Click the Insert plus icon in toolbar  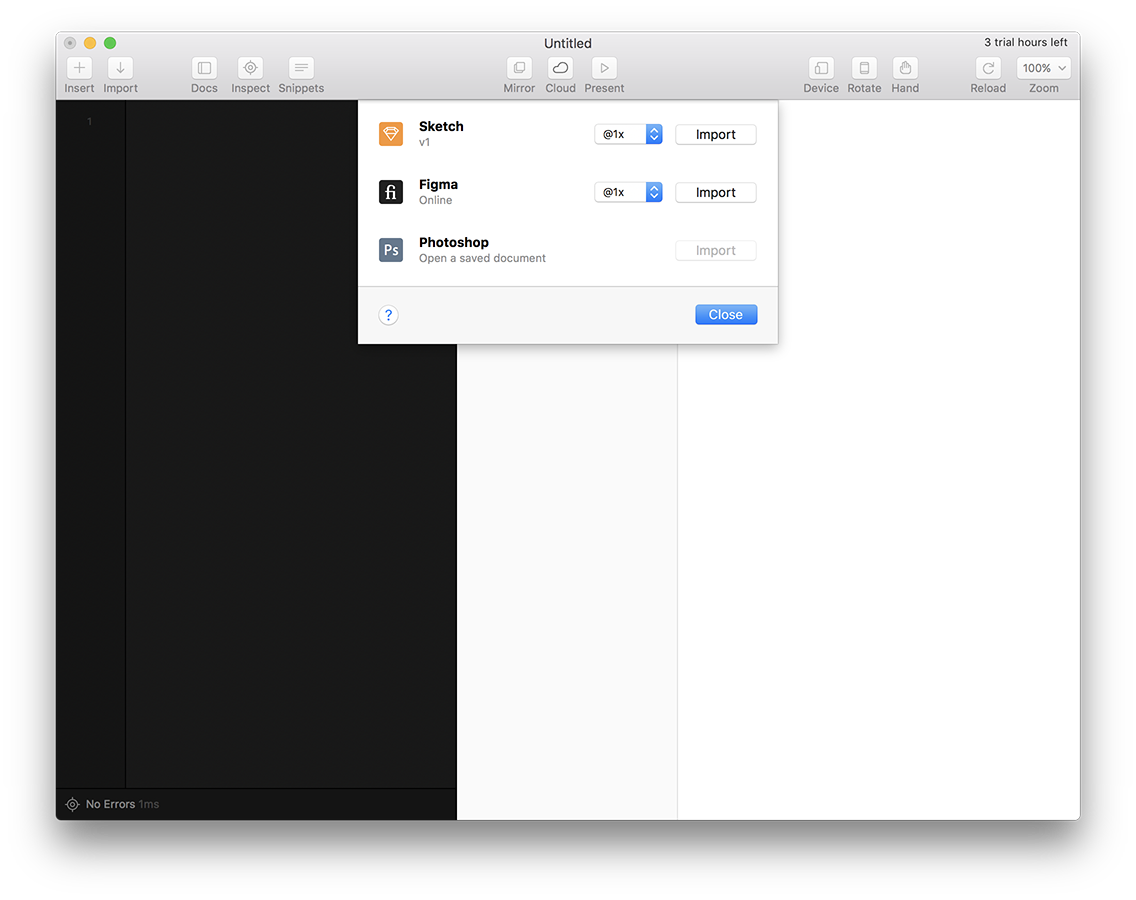click(x=79, y=68)
